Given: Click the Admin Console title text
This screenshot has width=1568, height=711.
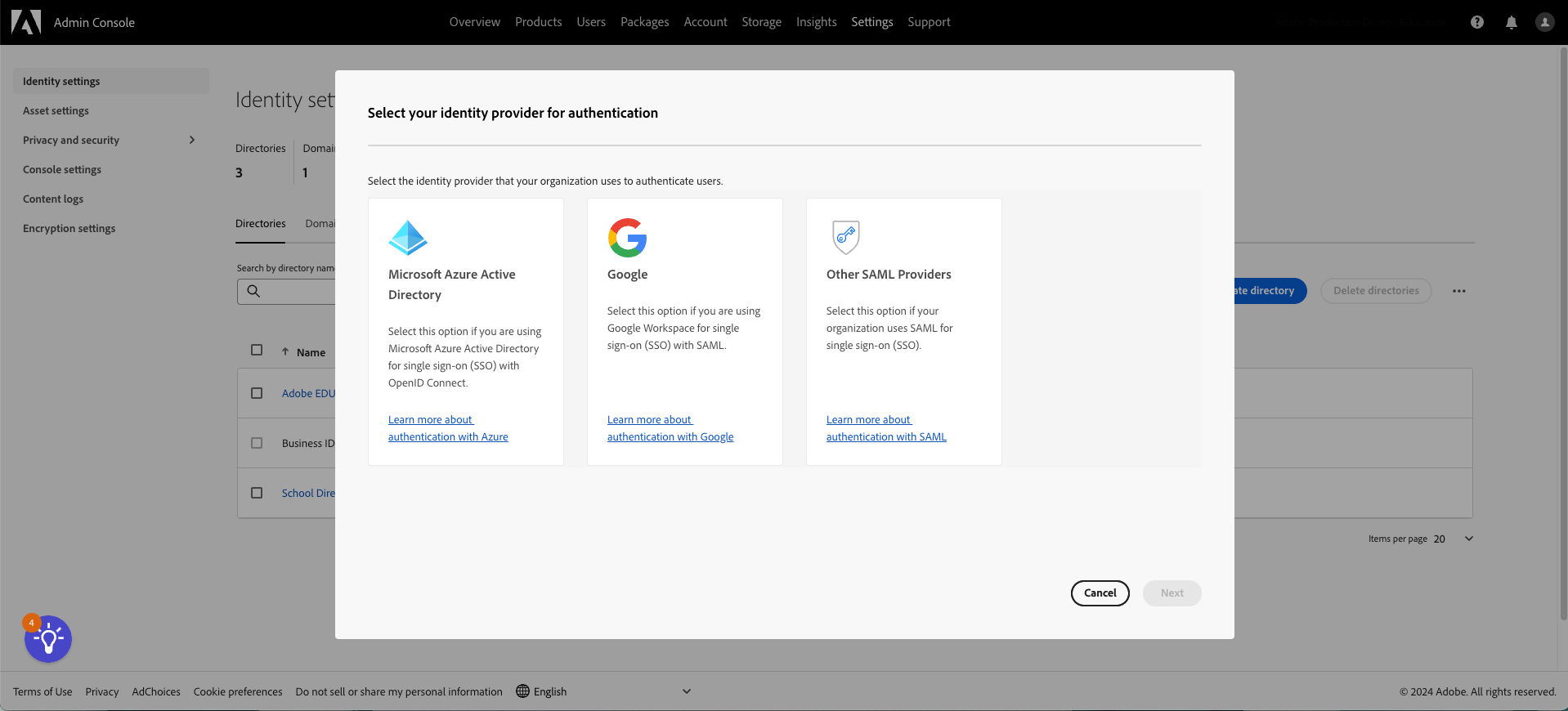Looking at the screenshot, I should [94, 22].
